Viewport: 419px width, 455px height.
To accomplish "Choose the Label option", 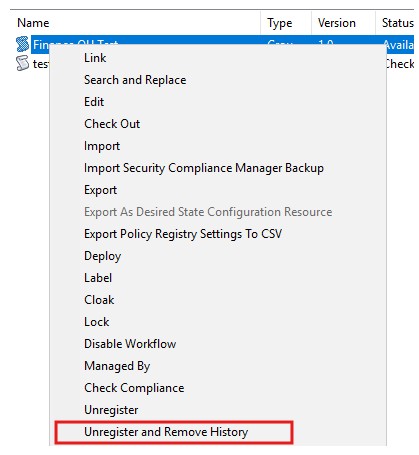I will (98, 278).
